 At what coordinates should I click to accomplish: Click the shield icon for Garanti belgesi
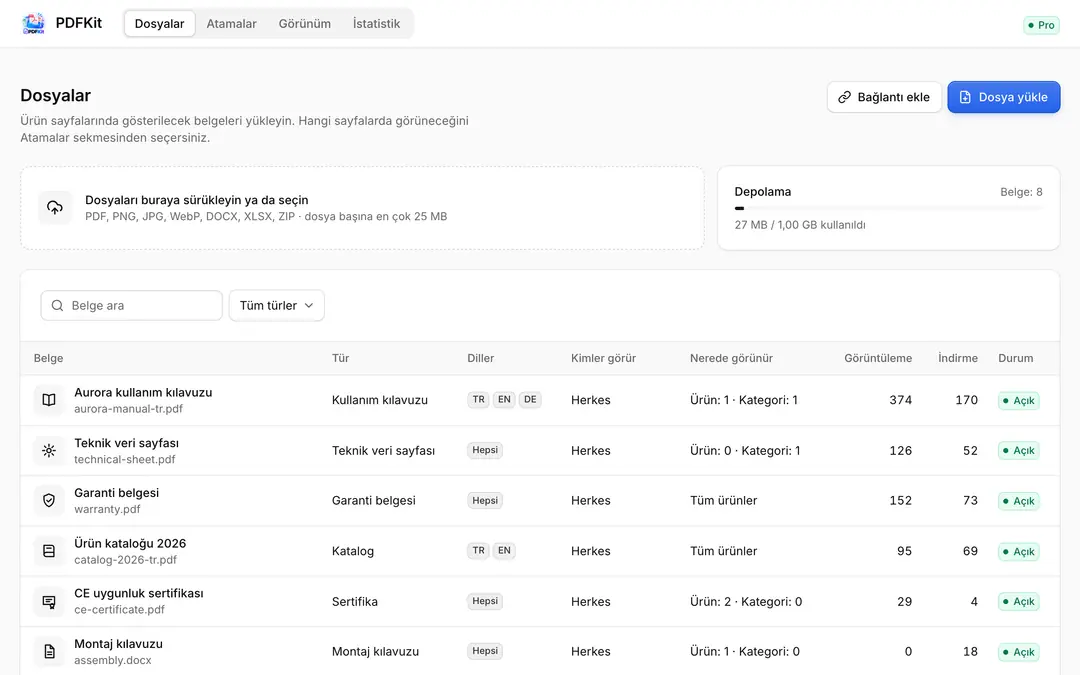49,501
